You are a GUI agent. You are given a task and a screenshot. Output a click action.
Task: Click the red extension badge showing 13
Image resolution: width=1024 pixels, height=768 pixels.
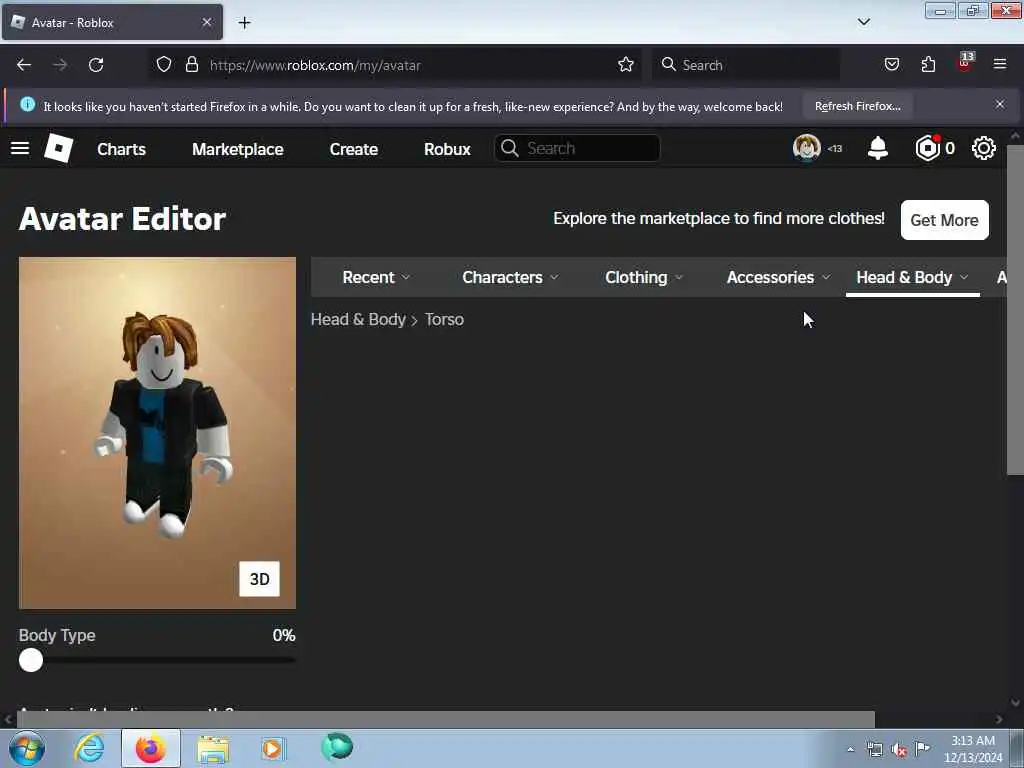[x=965, y=63]
